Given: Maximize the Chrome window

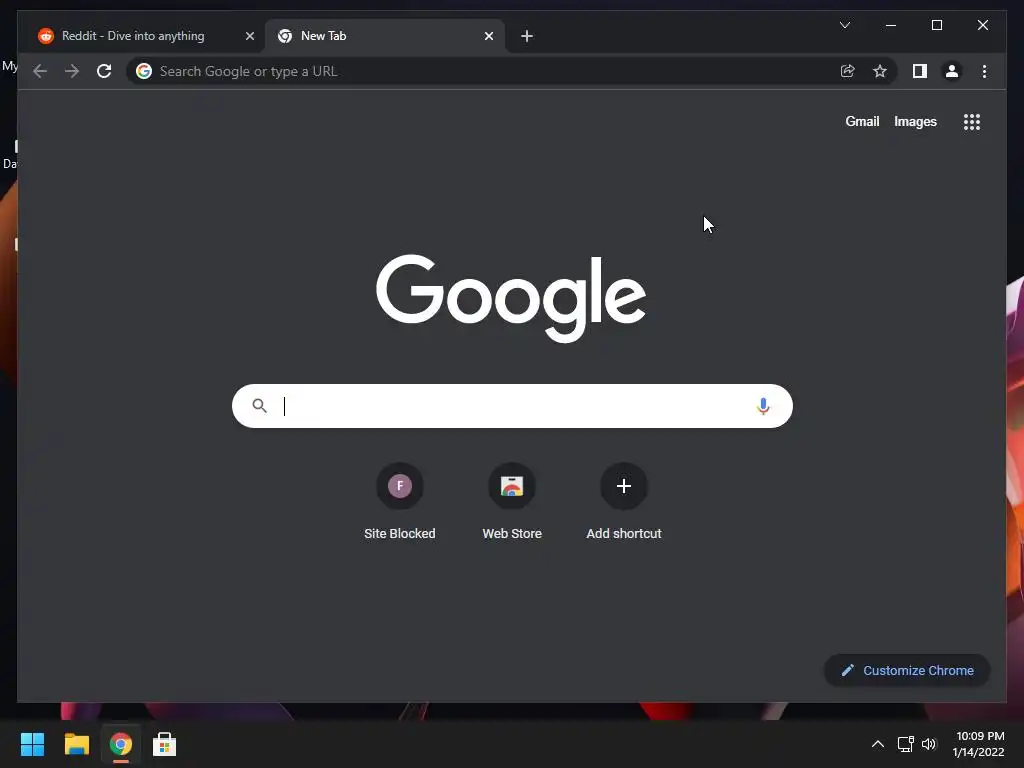Looking at the screenshot, I should tap(936, 25).
